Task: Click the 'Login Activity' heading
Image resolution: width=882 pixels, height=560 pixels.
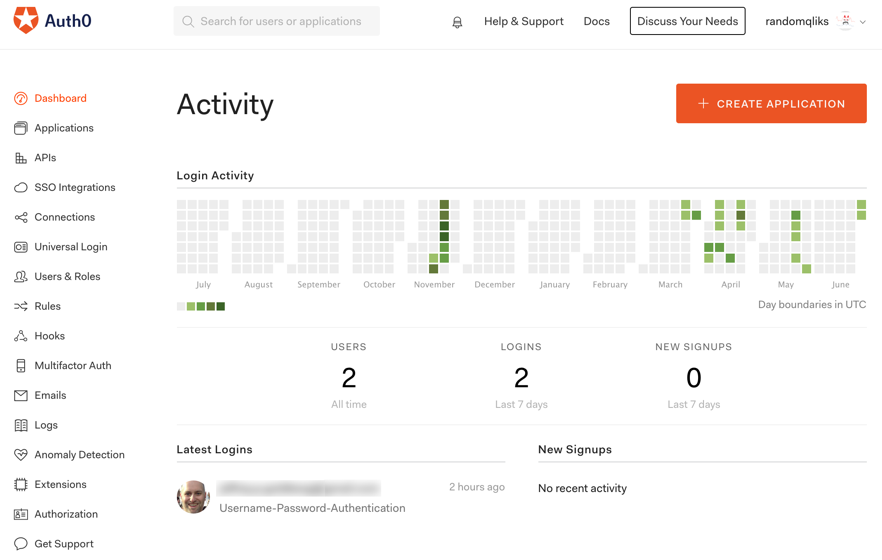Action: point(215,175)
